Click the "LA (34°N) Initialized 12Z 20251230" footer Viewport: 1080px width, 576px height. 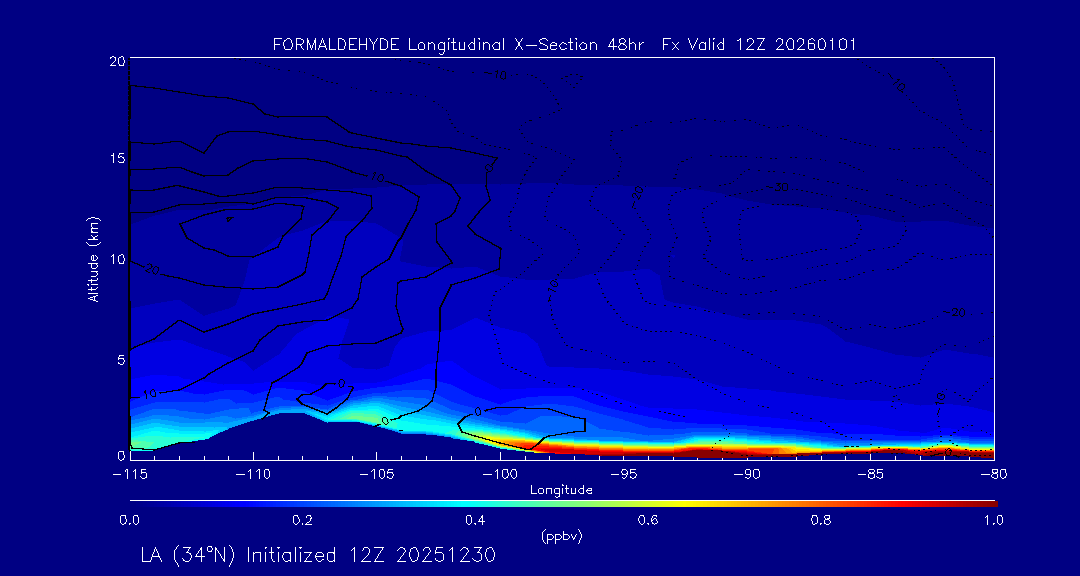[318, 555]
